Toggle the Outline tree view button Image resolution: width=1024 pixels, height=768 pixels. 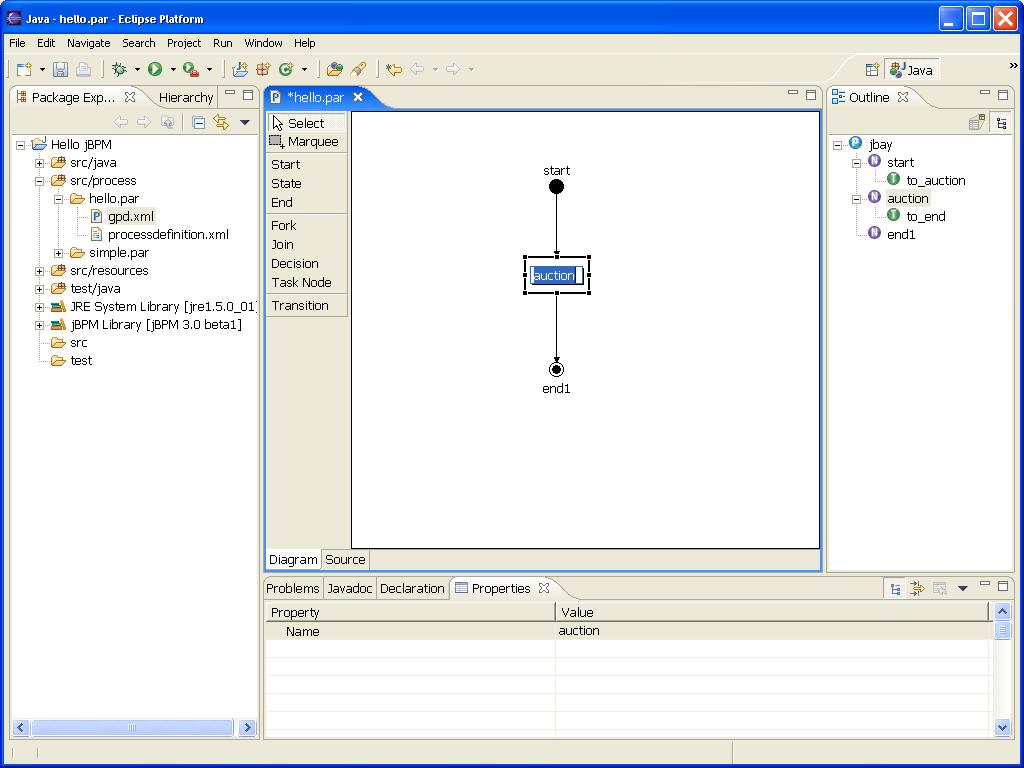pyautogui.click(x=1001, y=123)
